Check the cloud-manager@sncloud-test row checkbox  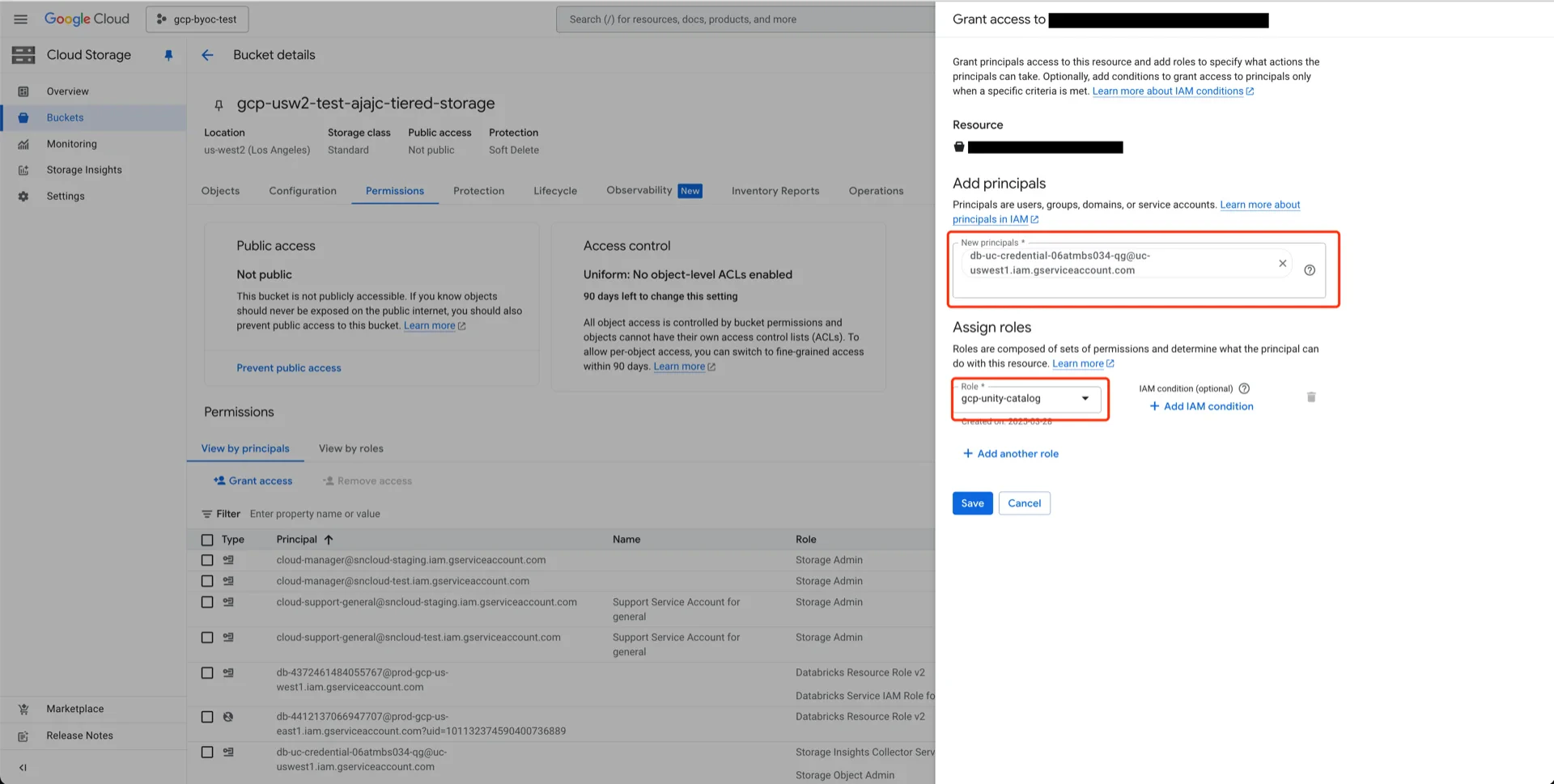pyautogui.click(x=207, y=581)
